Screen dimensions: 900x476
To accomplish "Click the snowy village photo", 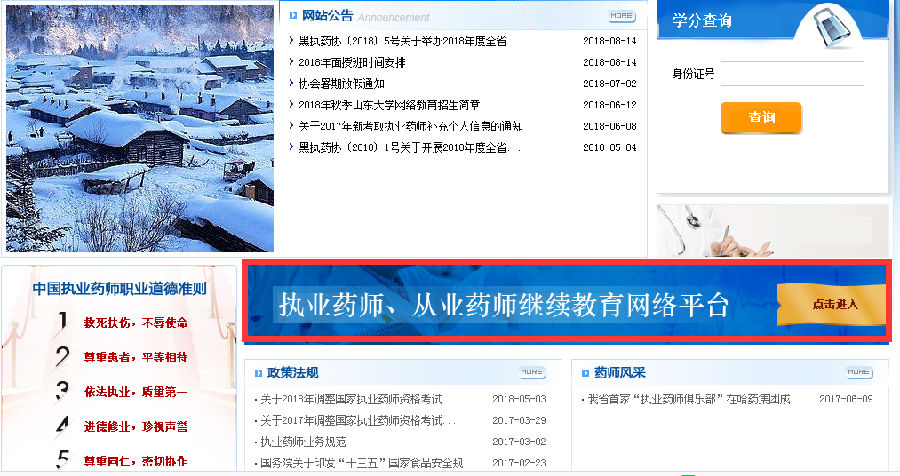I will [x=140, y=126].
